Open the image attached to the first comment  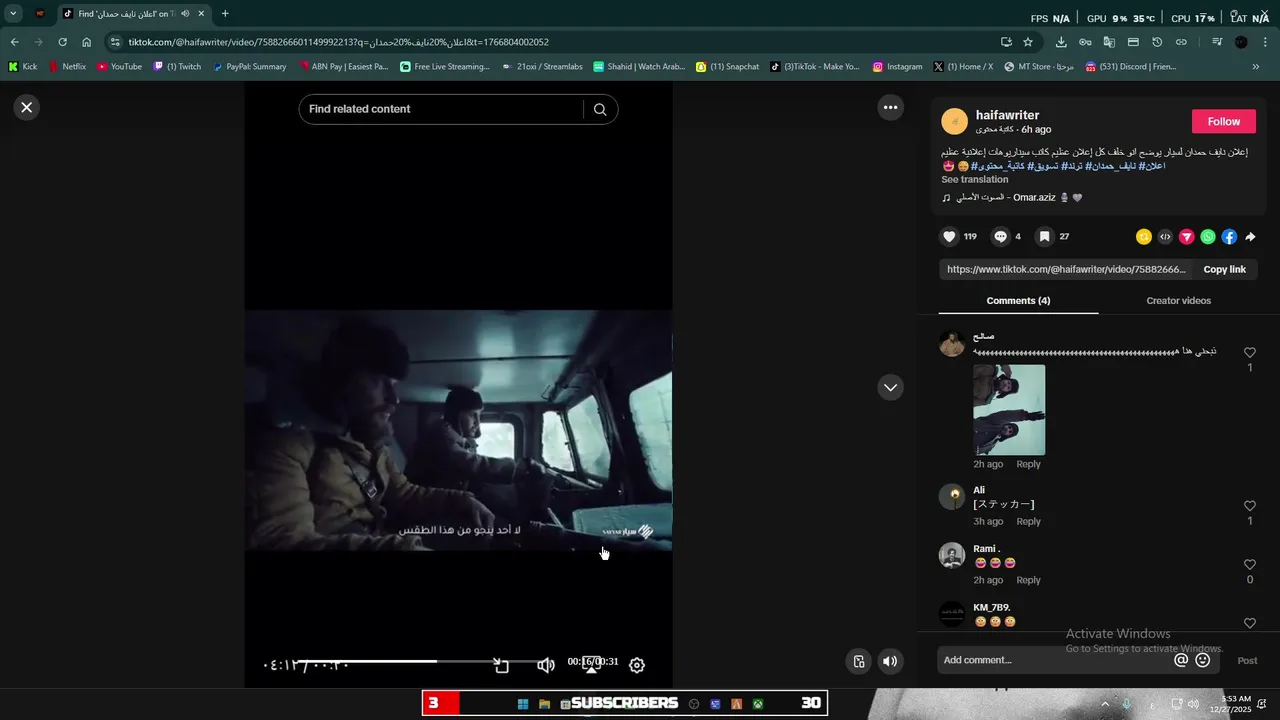(x=1009, y=410)
